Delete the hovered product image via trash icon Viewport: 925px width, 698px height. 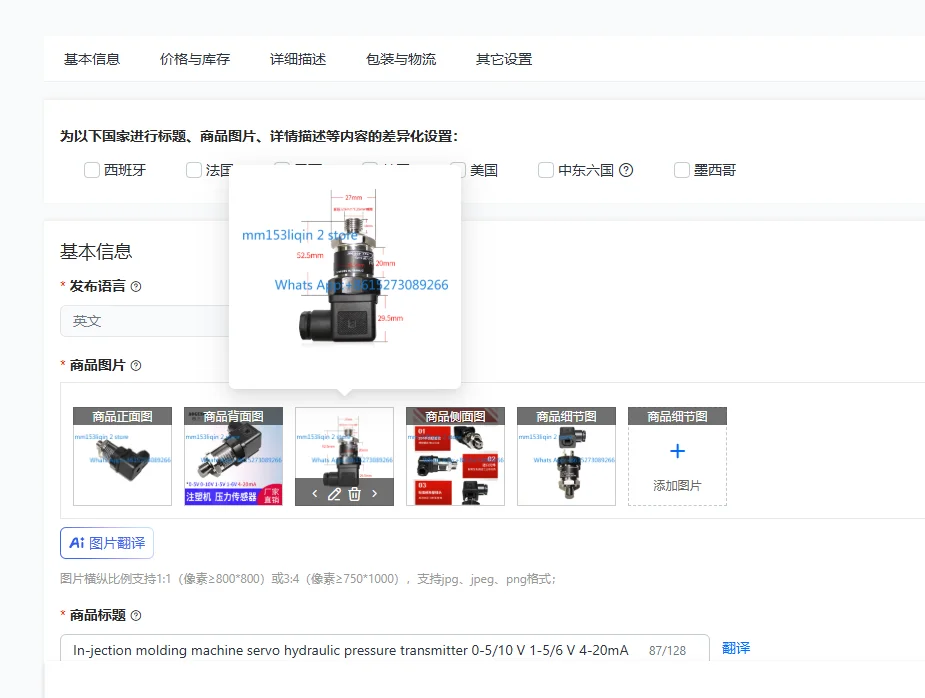(355, 494)
